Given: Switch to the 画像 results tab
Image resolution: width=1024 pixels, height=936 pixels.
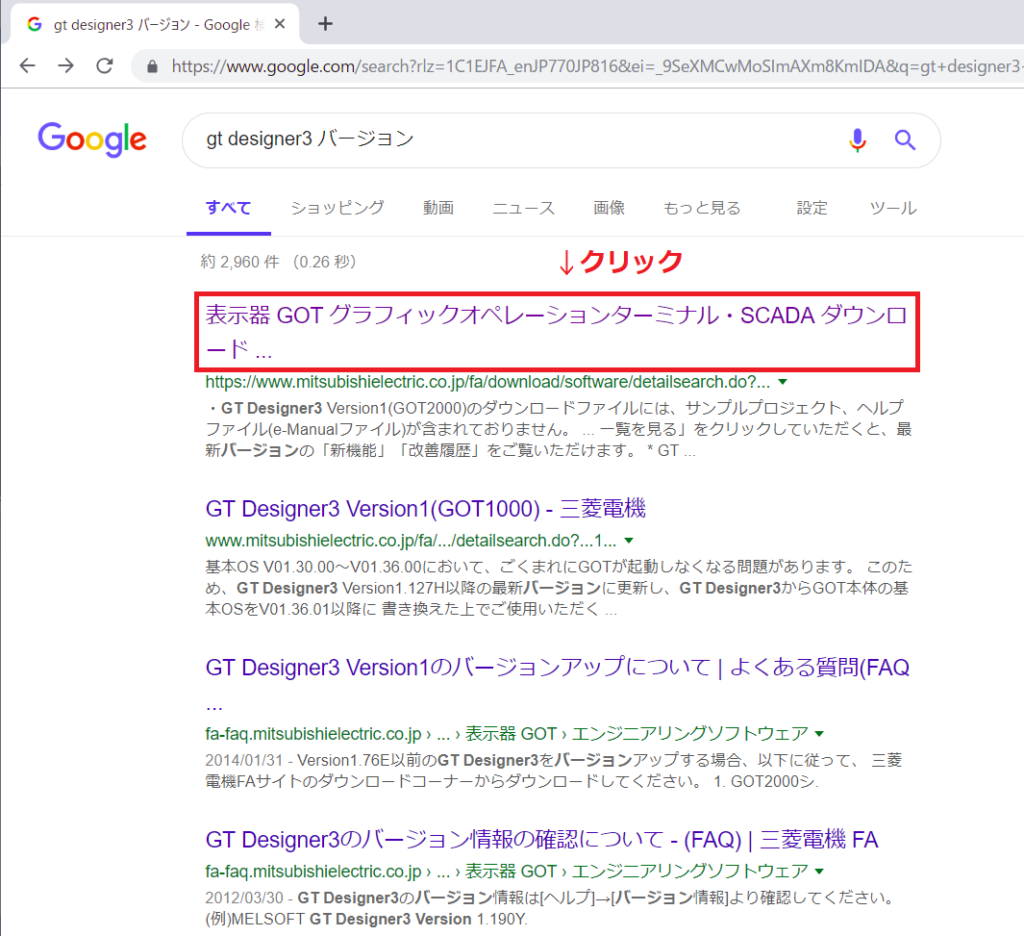Looking at the screenshot, I should point(609,208).
